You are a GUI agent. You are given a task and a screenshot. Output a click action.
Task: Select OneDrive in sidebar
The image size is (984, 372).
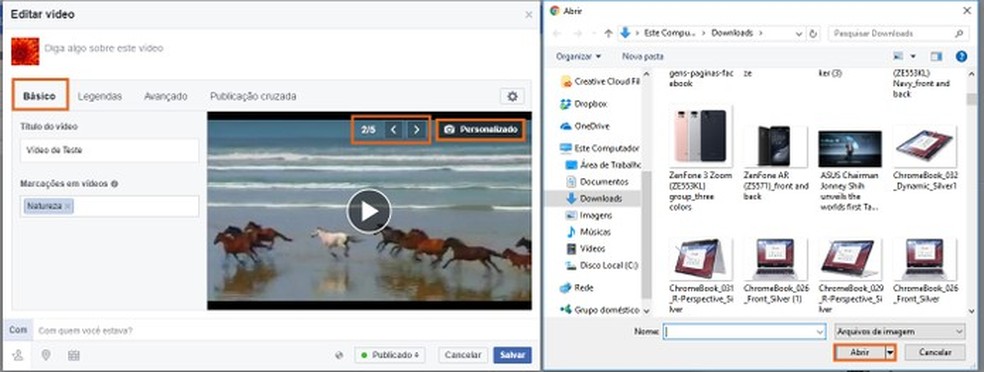point(585,126)
